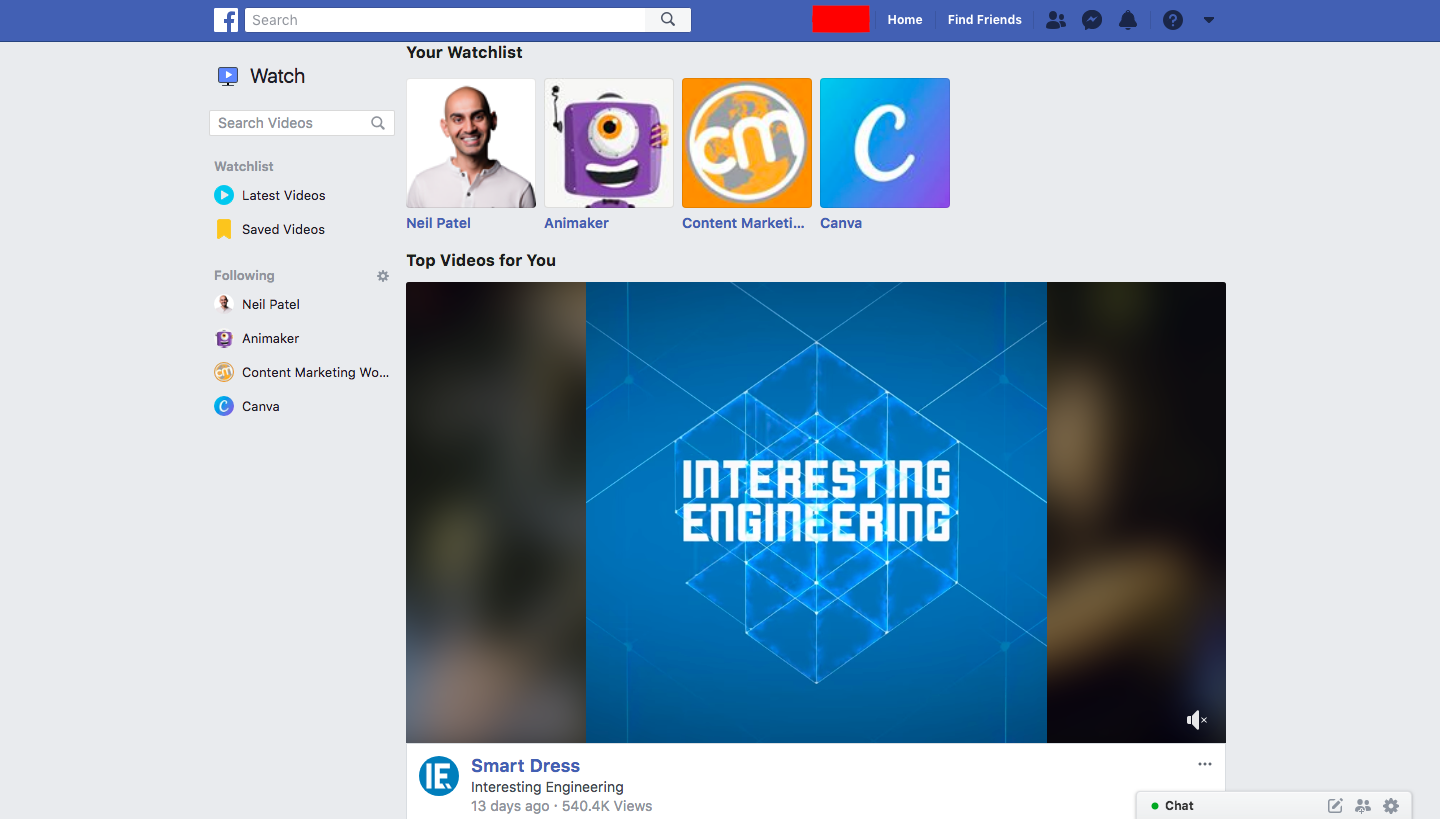The height and width of the screenshot is (819, 1440).
Task: Open the Quick Help question mark icon
Action: tap(1173, 20)
